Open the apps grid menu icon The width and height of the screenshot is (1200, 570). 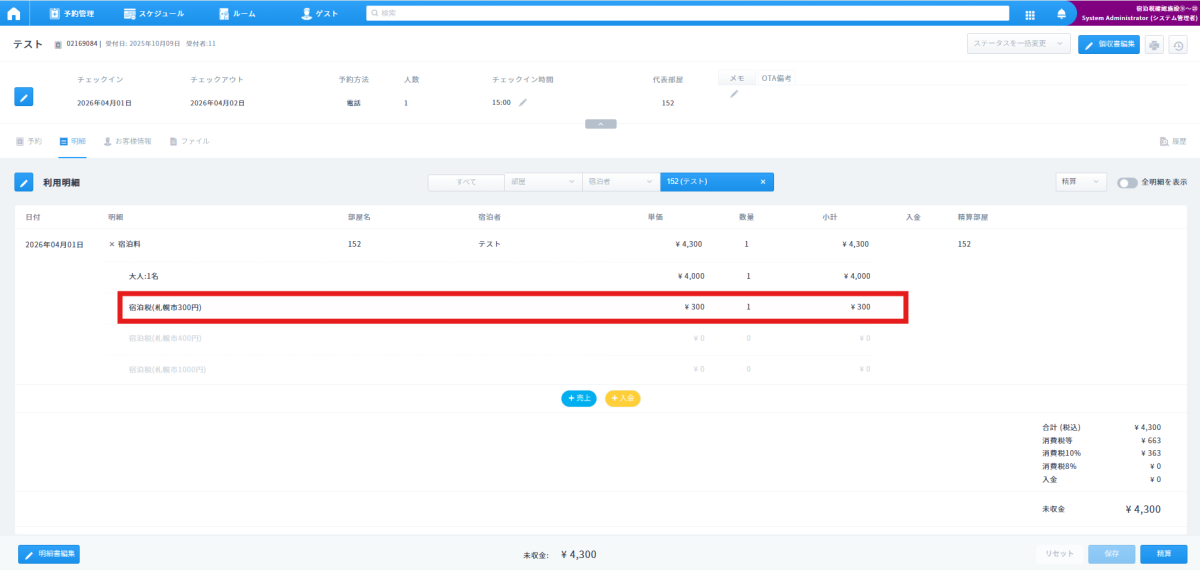[x=1030, y=14]
